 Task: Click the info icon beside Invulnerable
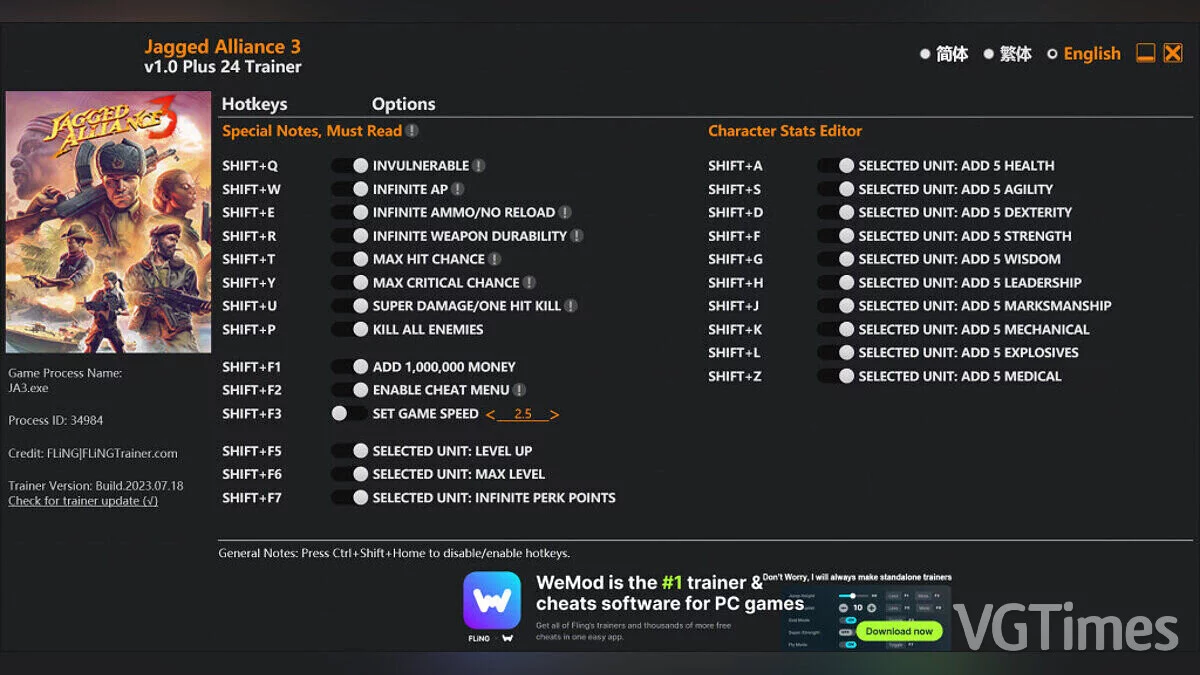[x=479, y=166]
